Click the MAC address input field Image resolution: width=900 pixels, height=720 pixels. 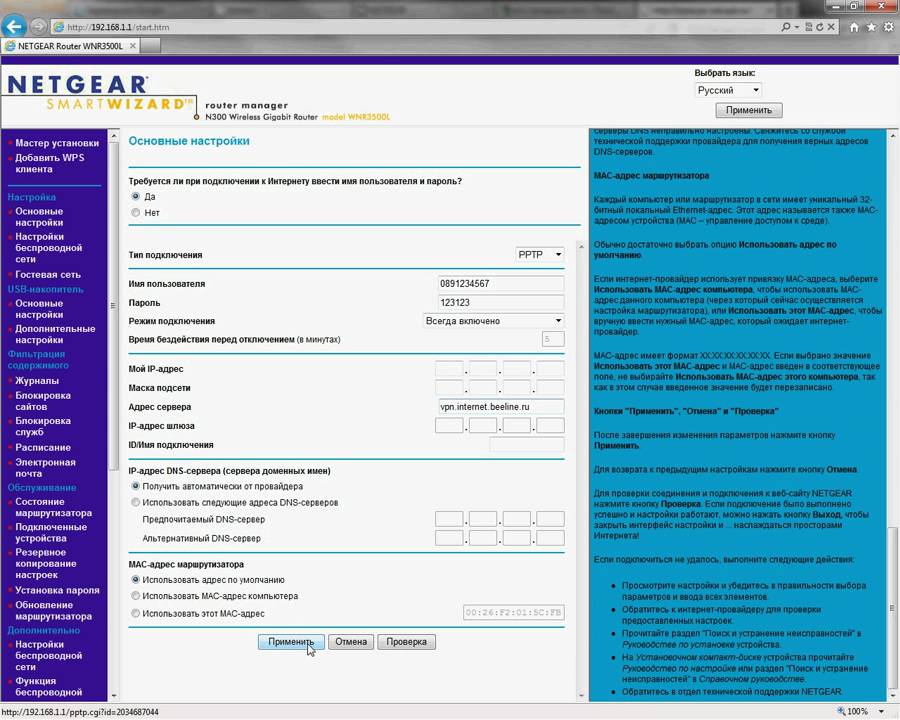coord(514,613)
